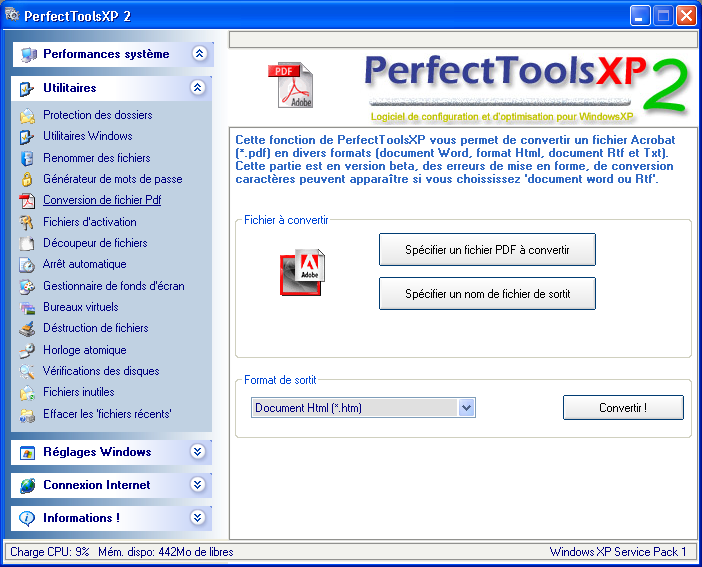Click the Découpeur de fichiers icon
The image size is (702, 567).
27,243
